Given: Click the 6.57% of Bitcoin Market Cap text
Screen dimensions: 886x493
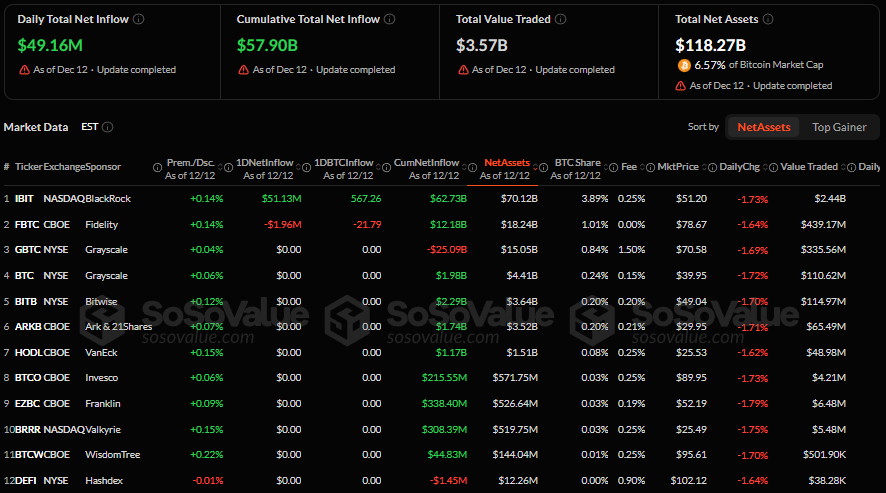Looking at the screenshot, I should point(759,65).
